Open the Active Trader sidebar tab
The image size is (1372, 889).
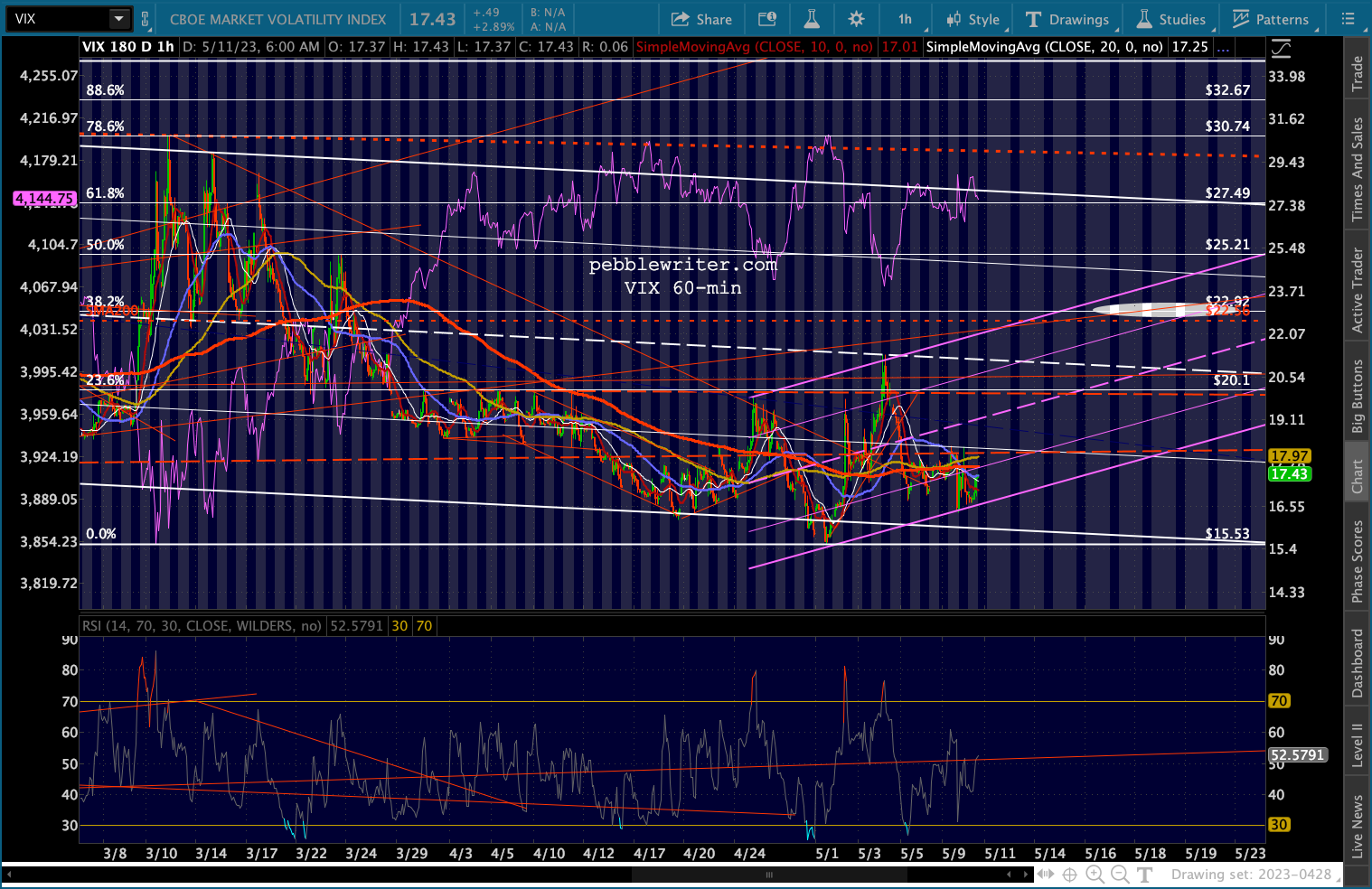1357,289
